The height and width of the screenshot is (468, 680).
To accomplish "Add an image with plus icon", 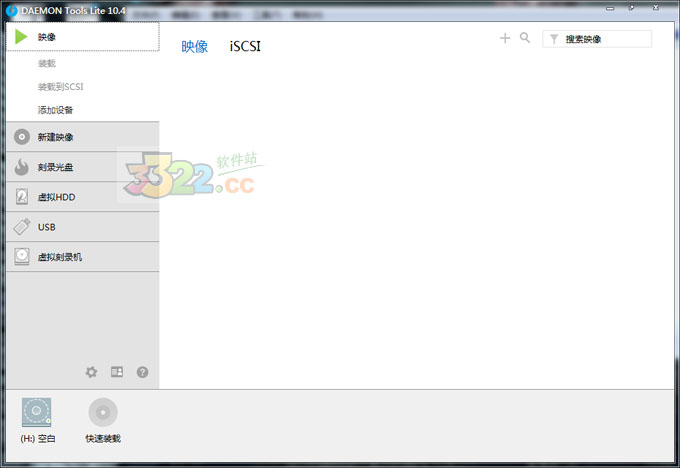I will pos(505,38).
